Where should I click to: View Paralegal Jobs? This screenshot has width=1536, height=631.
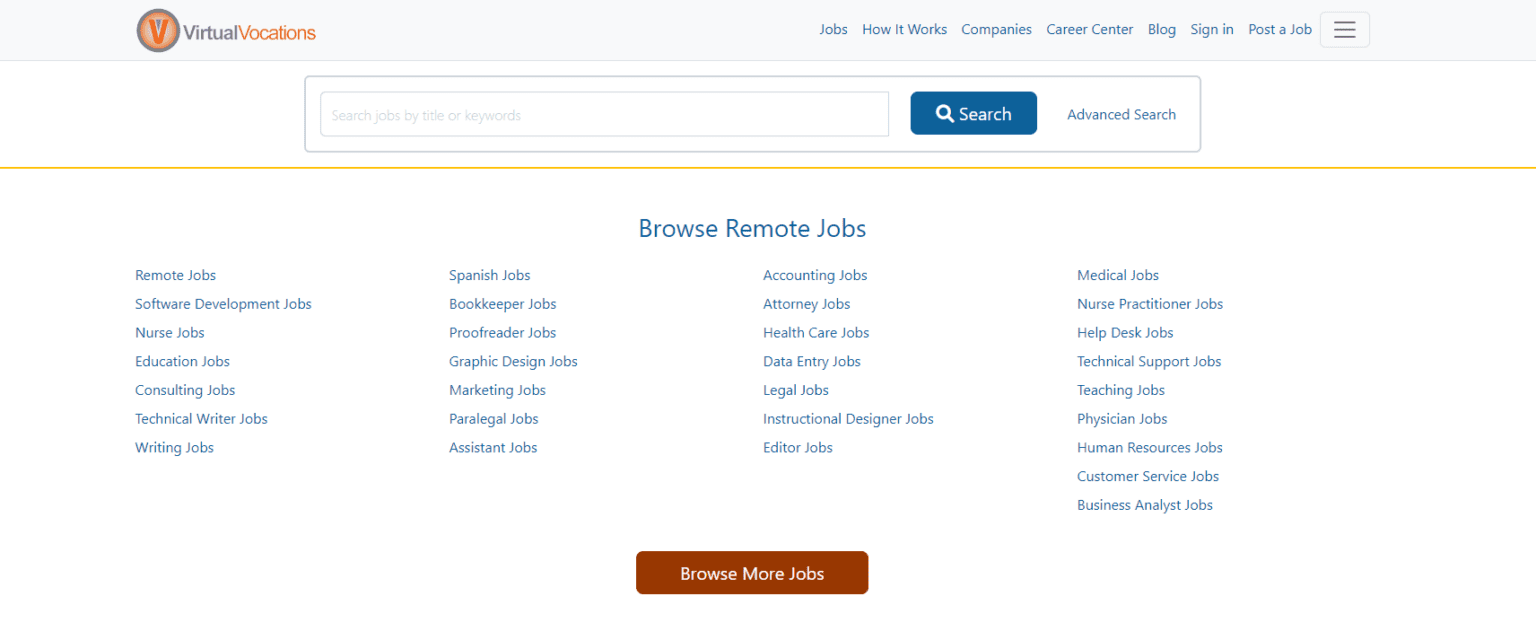[494, 419]
